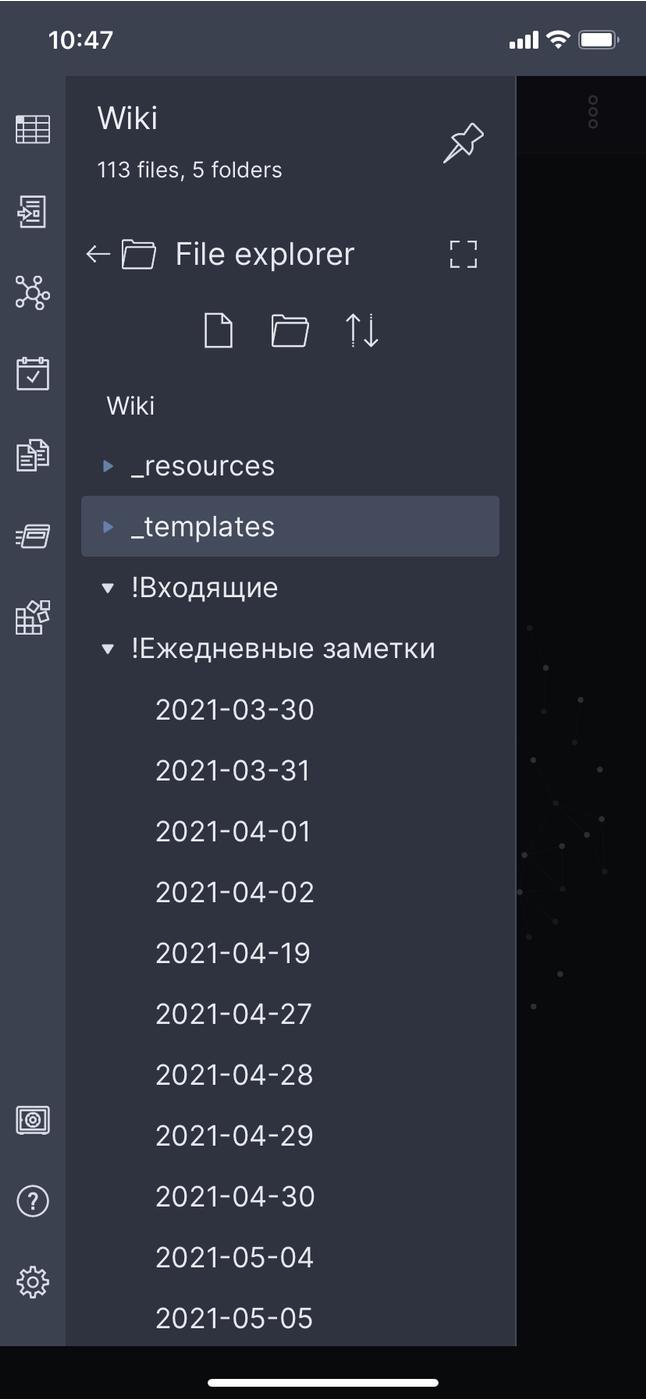Open the vault safe icon
Screen dimensions: 646x1400
tap(33, 1119)
